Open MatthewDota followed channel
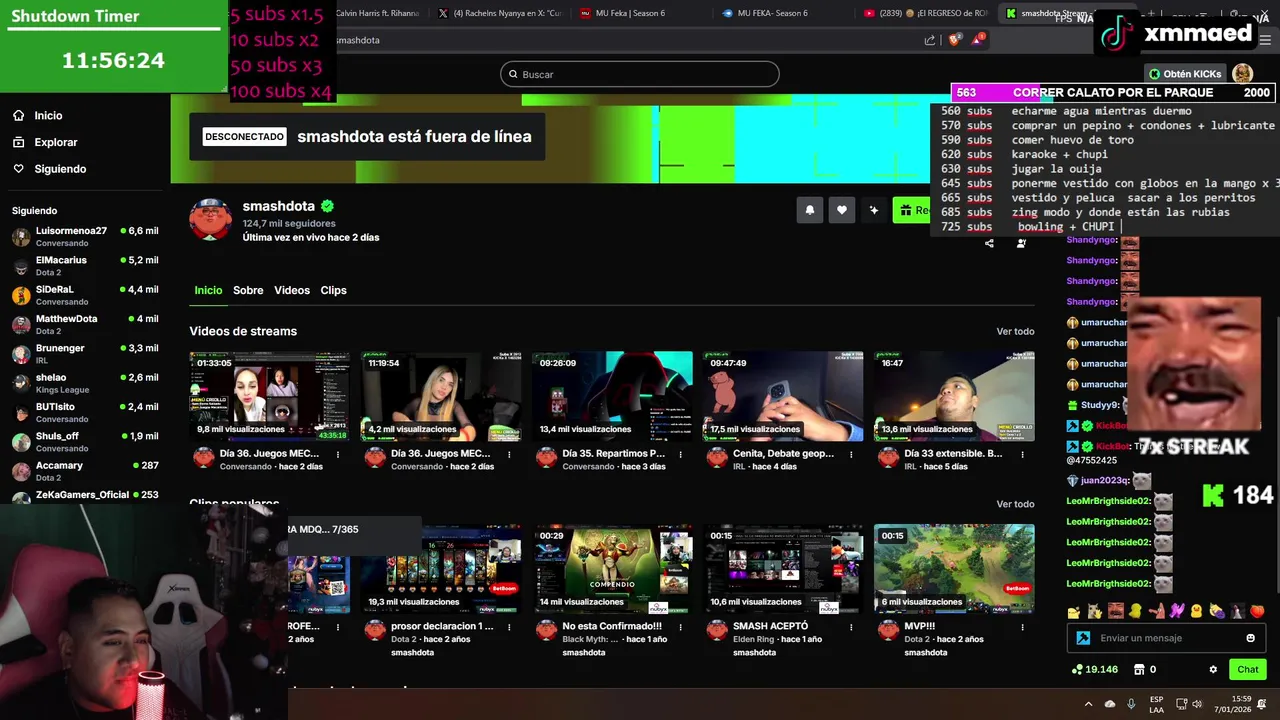Viewport: 1280px width, 720px height. point(84,324)
